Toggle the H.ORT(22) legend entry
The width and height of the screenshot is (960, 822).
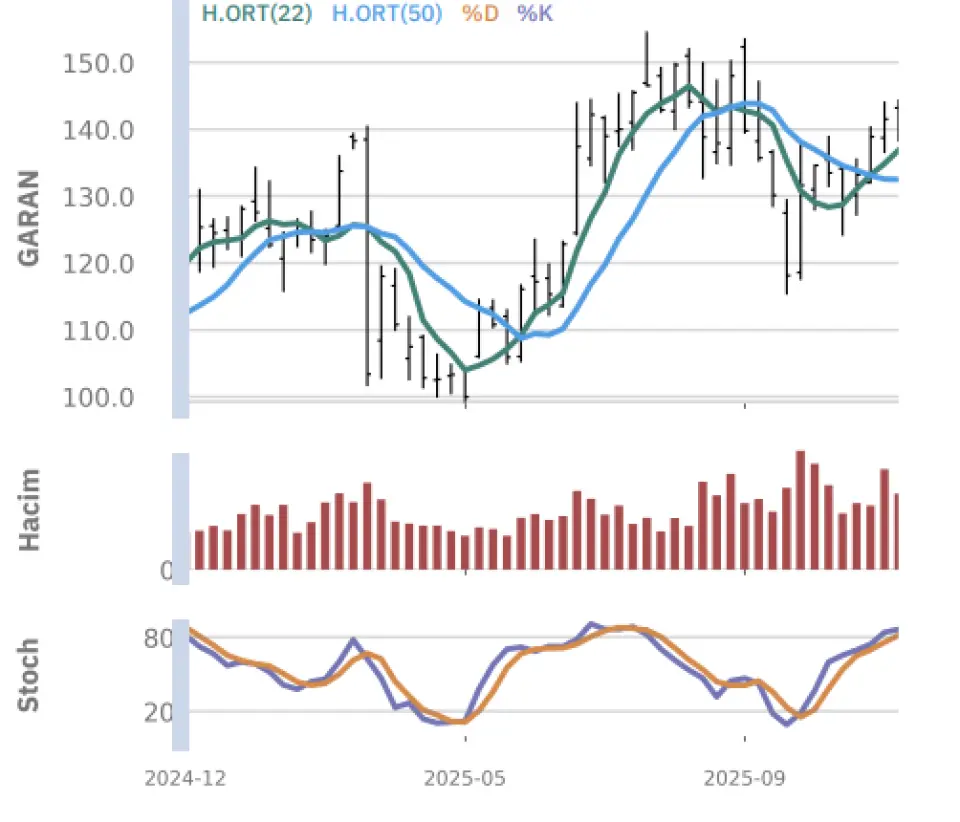tap(257, 14)
